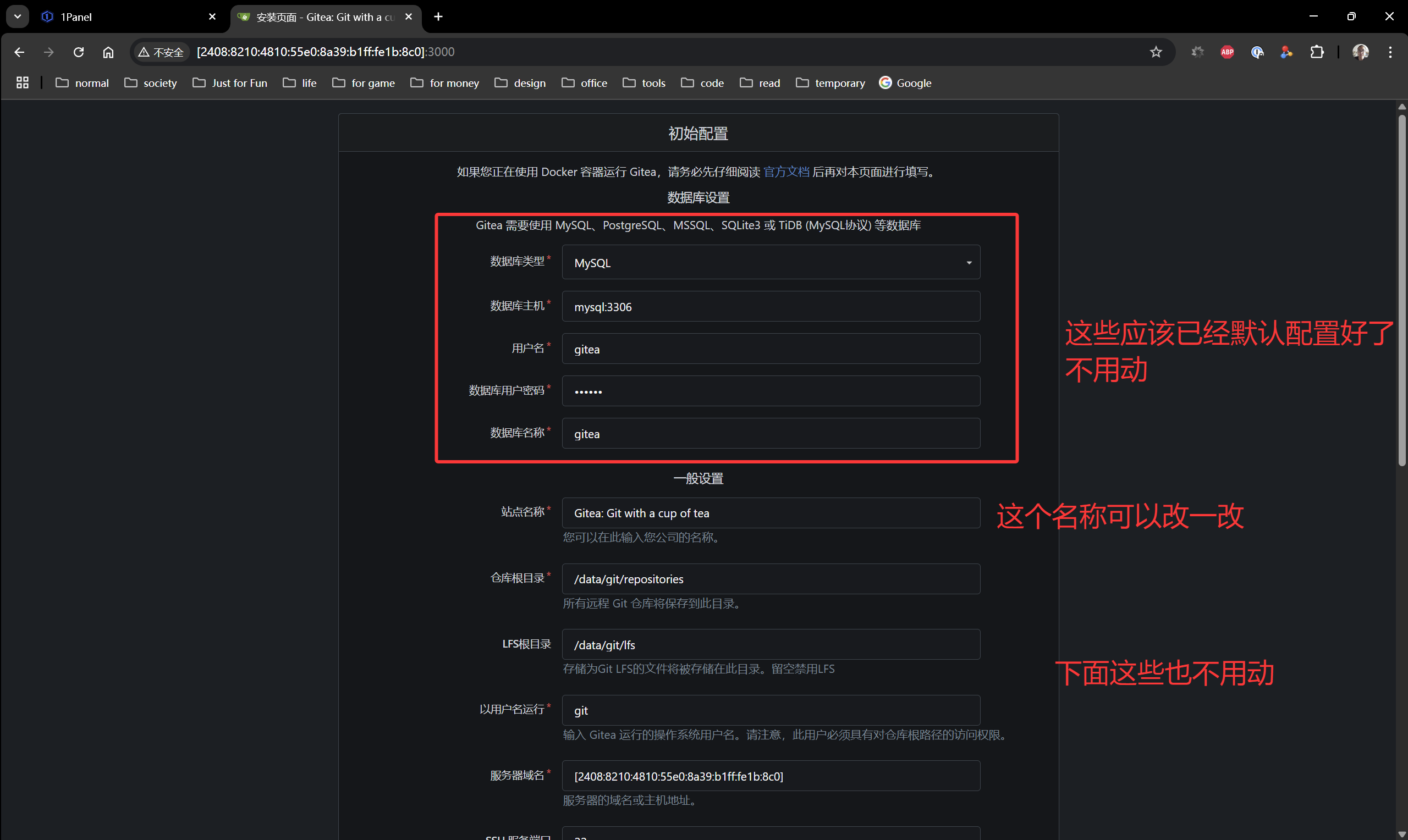Open the Extensions puzzle icon
This screenshot has height=840, width=1408.
pyautogui.click(x=1317, y=52)
